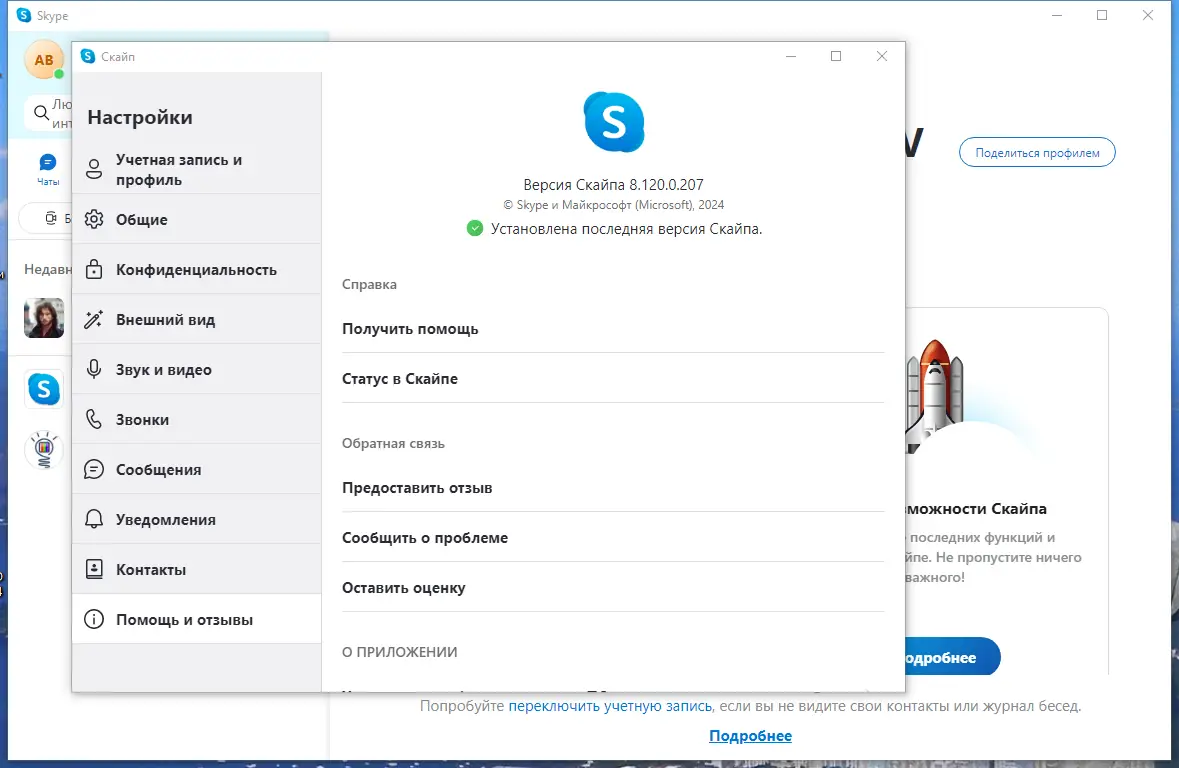Open the Сообщения settings section
This screenshot has width=1179, height=768.
tap(196, 469)
